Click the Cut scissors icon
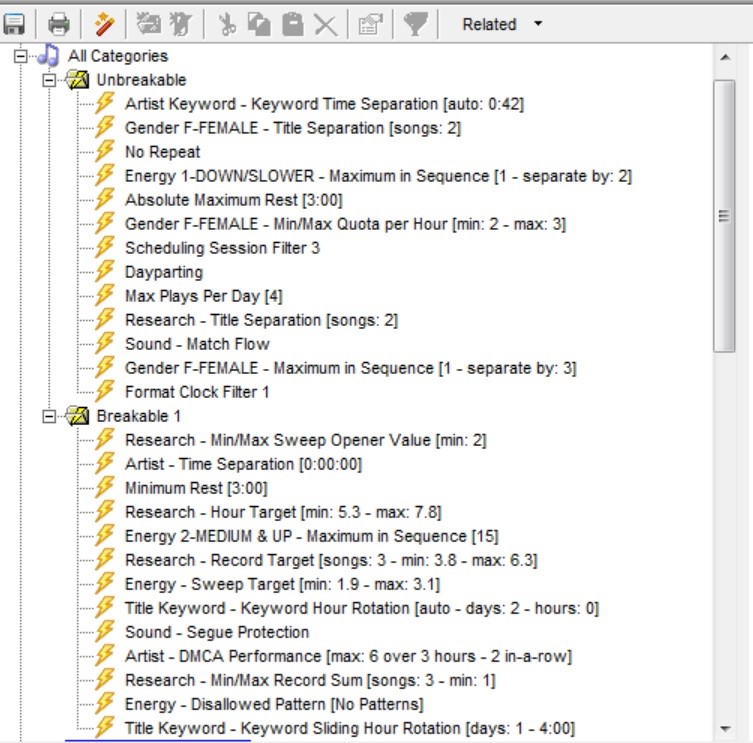 tap(227, 24)
